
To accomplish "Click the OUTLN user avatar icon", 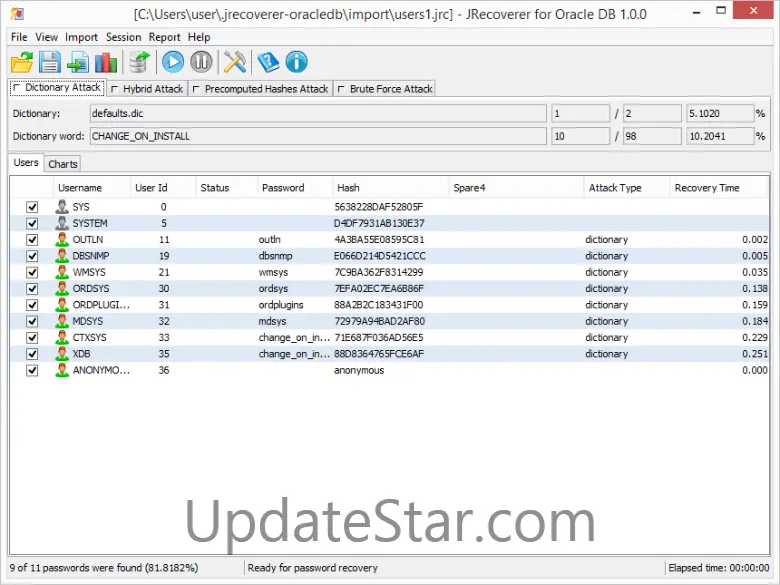I will pos(62,239).
